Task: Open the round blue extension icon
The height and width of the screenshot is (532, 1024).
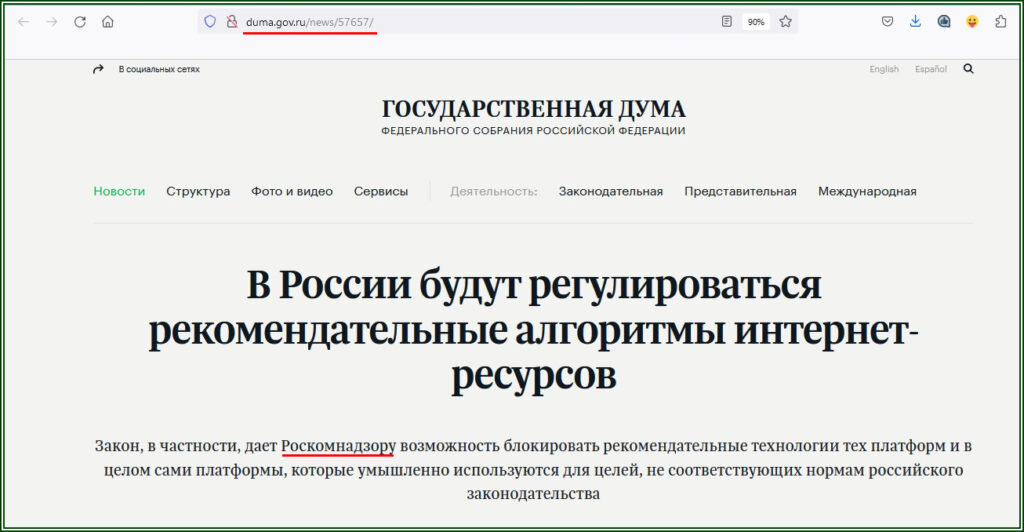Action: (944, 22)
